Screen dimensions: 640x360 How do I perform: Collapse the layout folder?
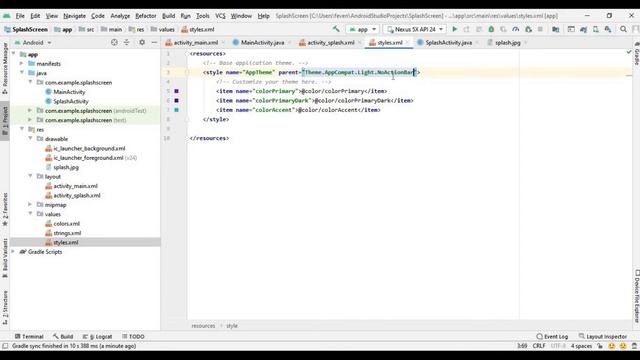pyautogui.click(x=30, y=176)
